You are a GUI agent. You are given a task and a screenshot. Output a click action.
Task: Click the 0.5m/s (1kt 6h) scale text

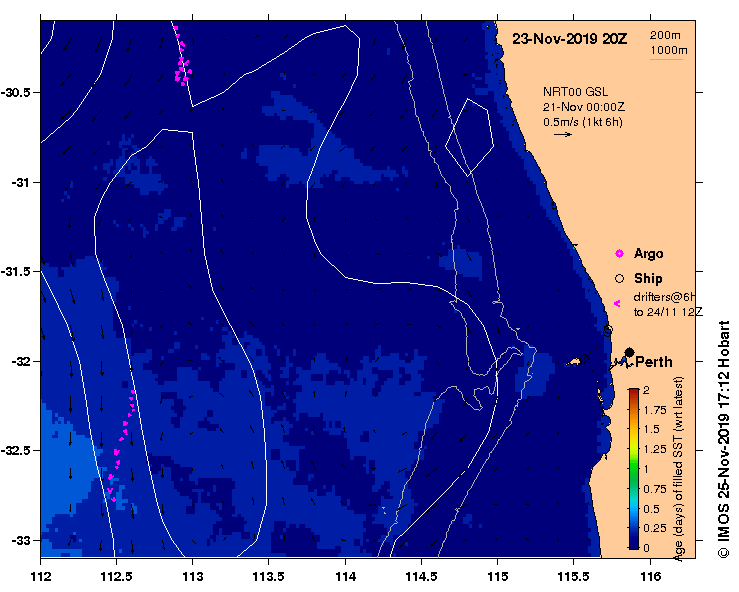point(583,122)
